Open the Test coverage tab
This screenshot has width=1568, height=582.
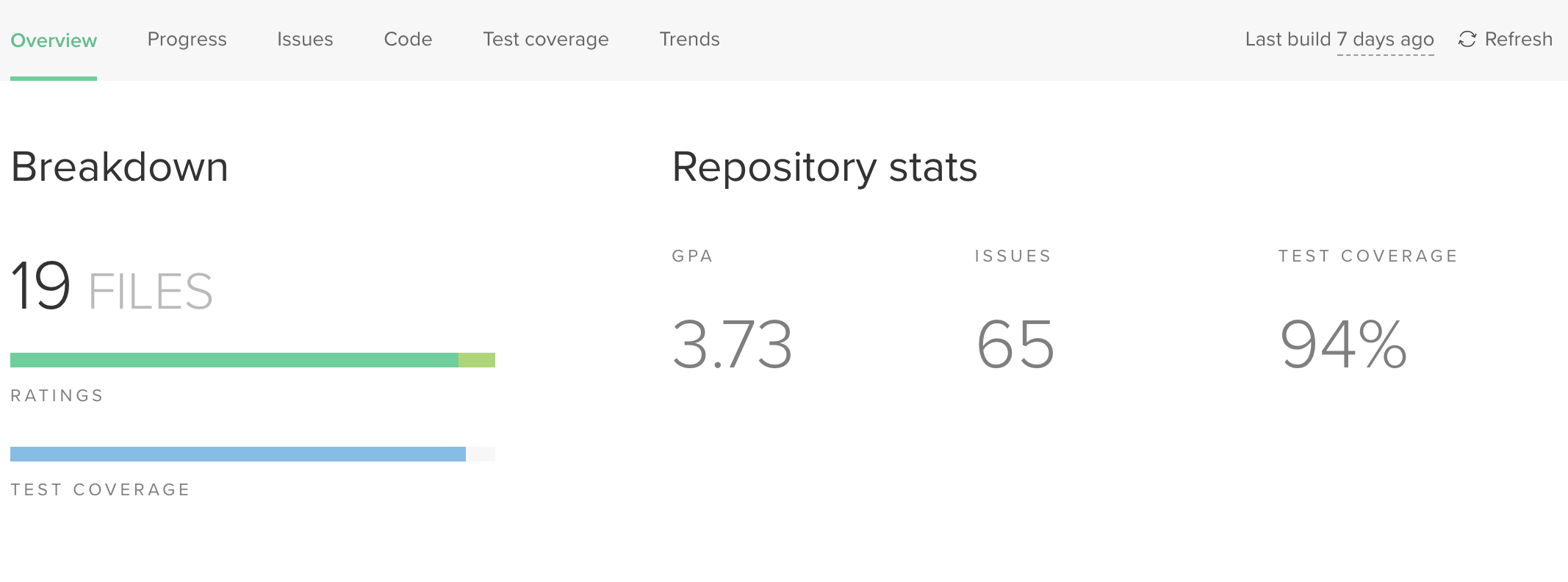pos(544,40)
